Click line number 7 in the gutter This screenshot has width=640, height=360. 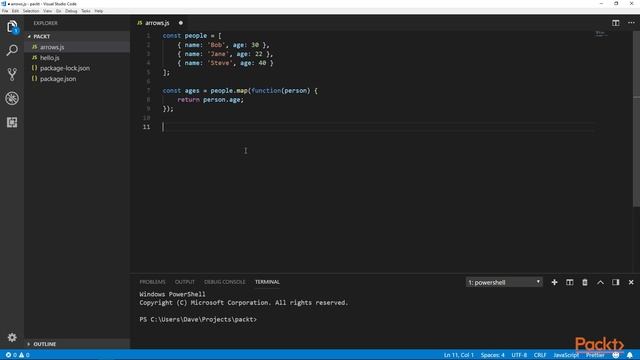pyautogui.click(x=148, y=91)
